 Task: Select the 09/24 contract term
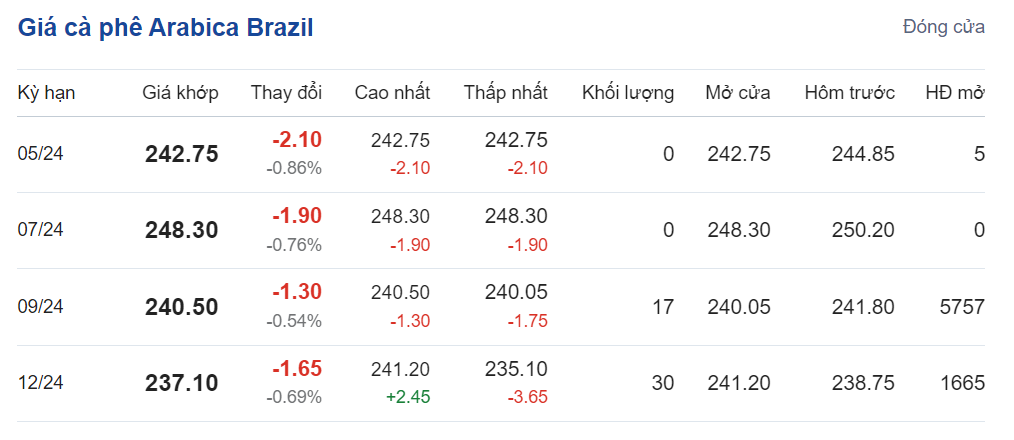pyautogui.click(x=41, y=307)
